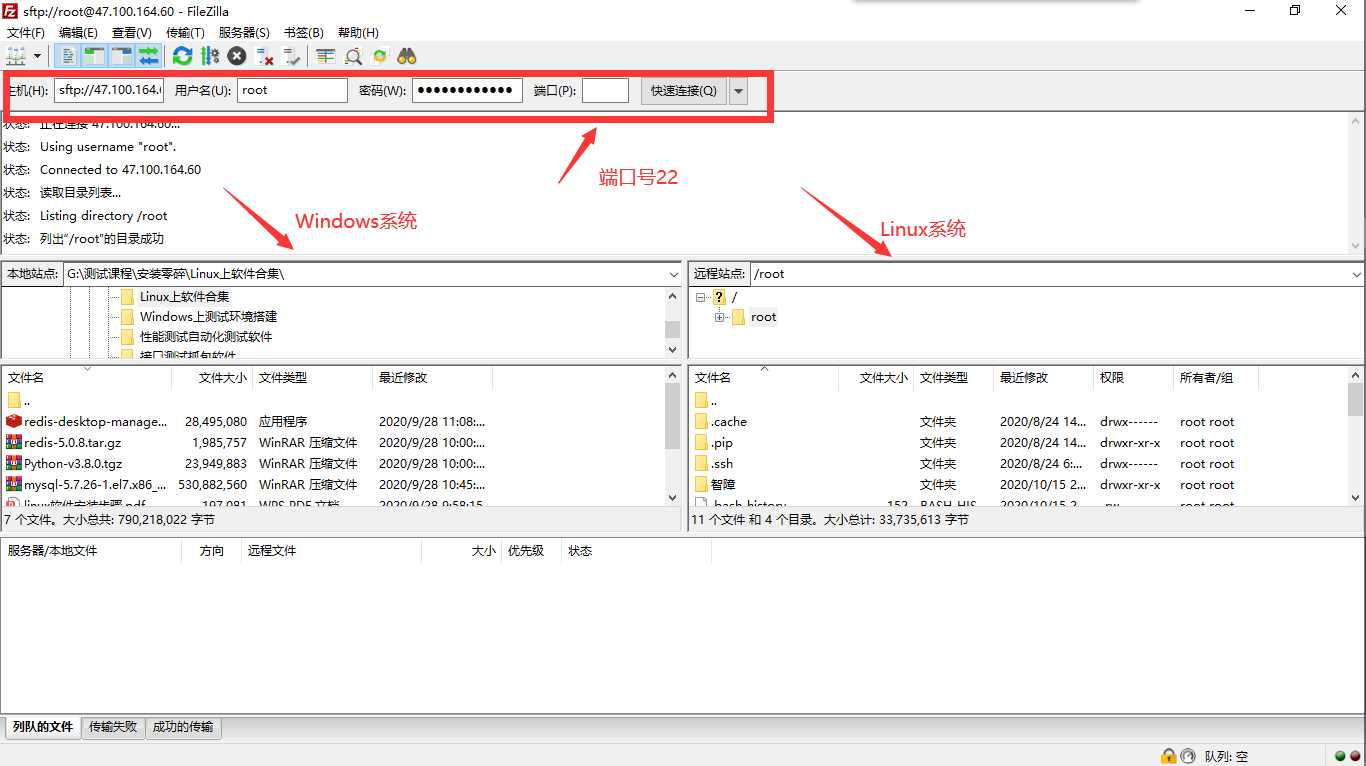Select Windows上测试环境搭建 folder in local tree
This screenshot has width=1366, height=766.
(208, 316)
